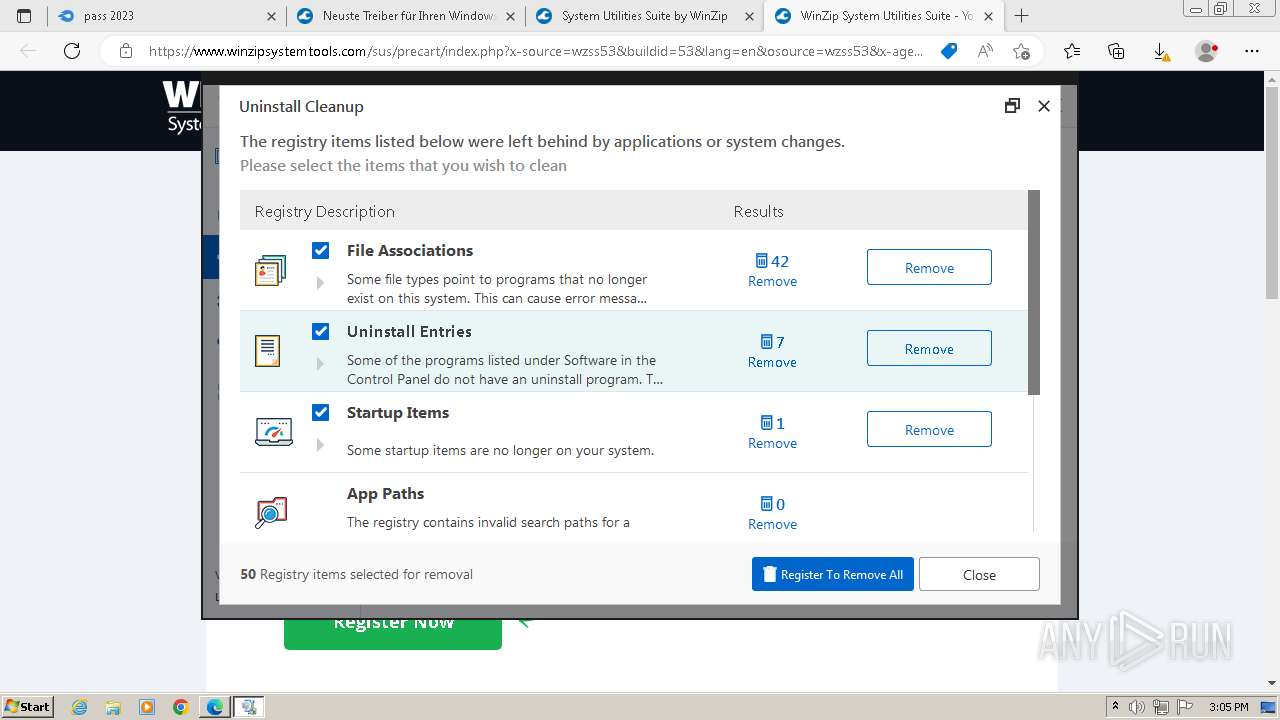The width and height of the screenshot is (1280, 720).
Task: Click Remove button for Uninstall Entries
Action: [x=929, y=348]
